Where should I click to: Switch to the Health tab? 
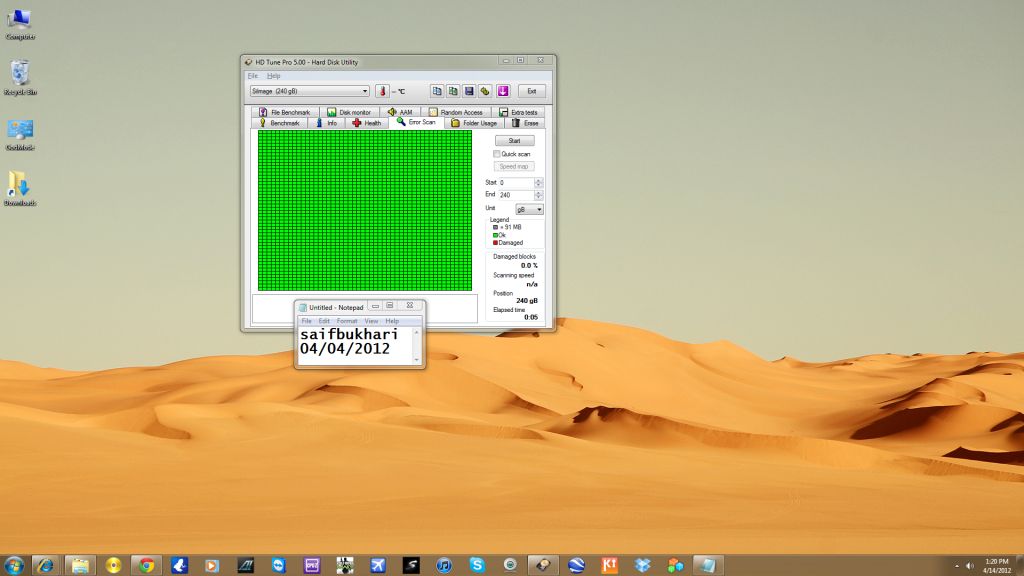pyautogui.click(x=367, y=123)
